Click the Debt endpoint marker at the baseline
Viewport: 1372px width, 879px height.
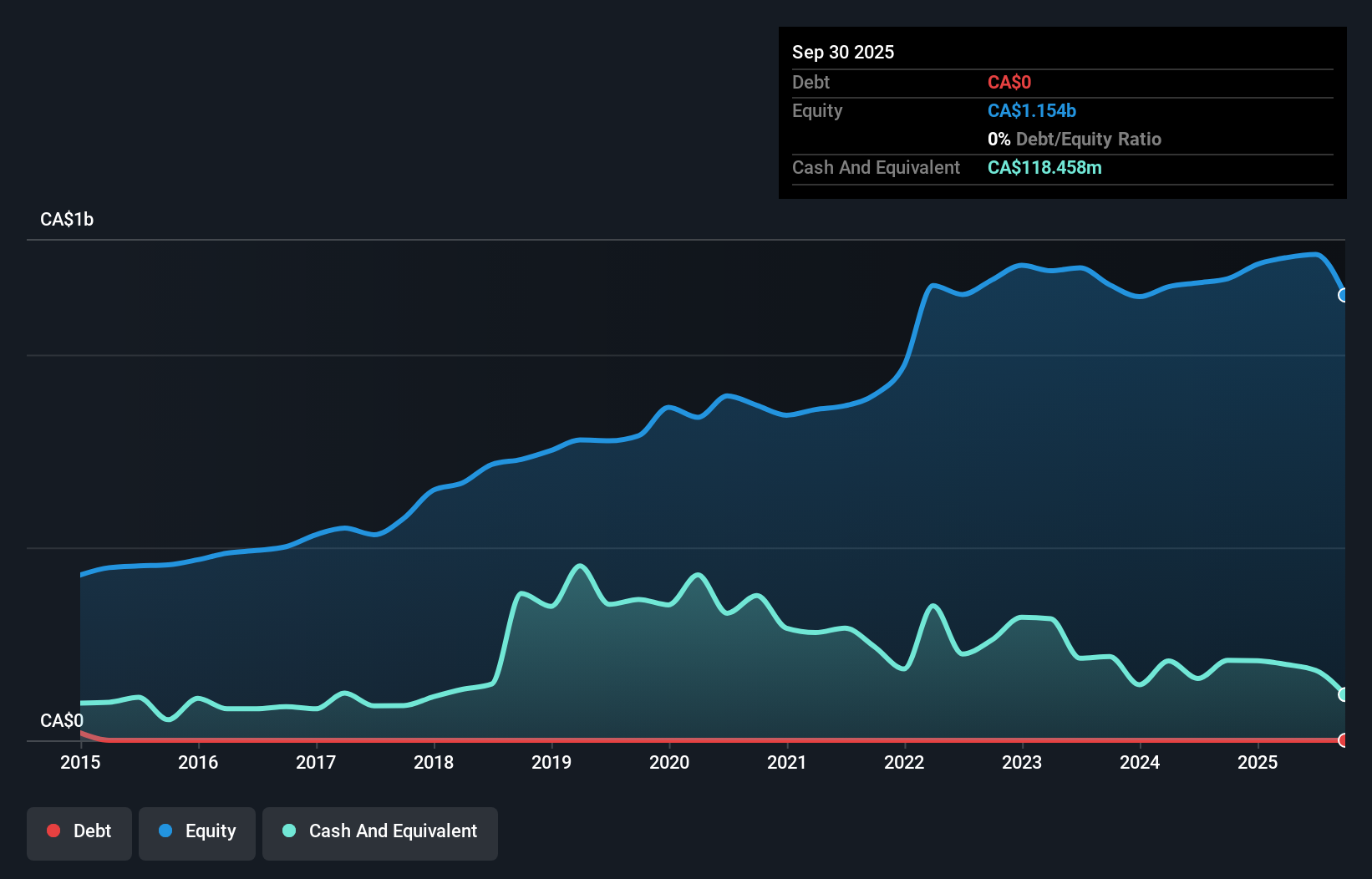[x=1344, y=740]
